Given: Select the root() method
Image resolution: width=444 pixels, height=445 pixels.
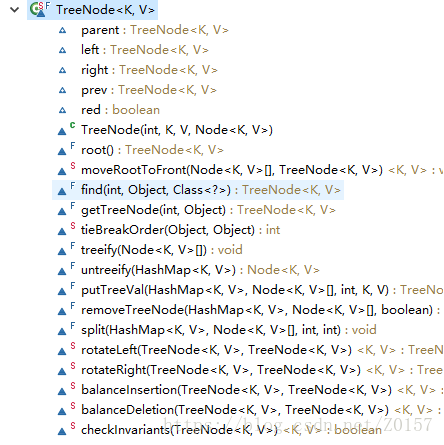Looking at the screenshot, I should [x=152, y=150].
